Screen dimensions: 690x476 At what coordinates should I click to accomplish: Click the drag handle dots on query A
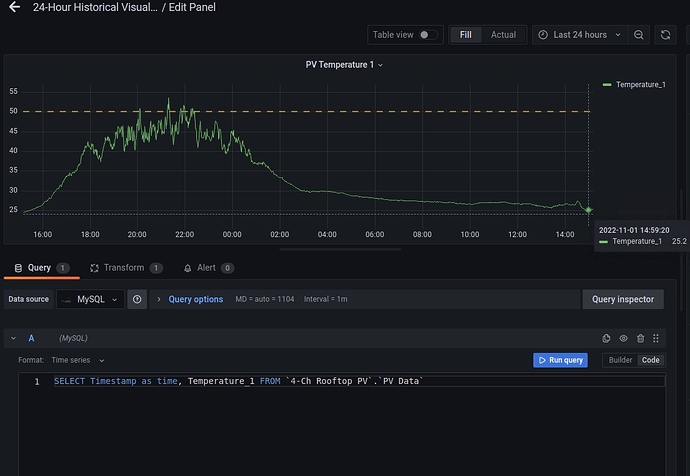[x=656, y=338]
